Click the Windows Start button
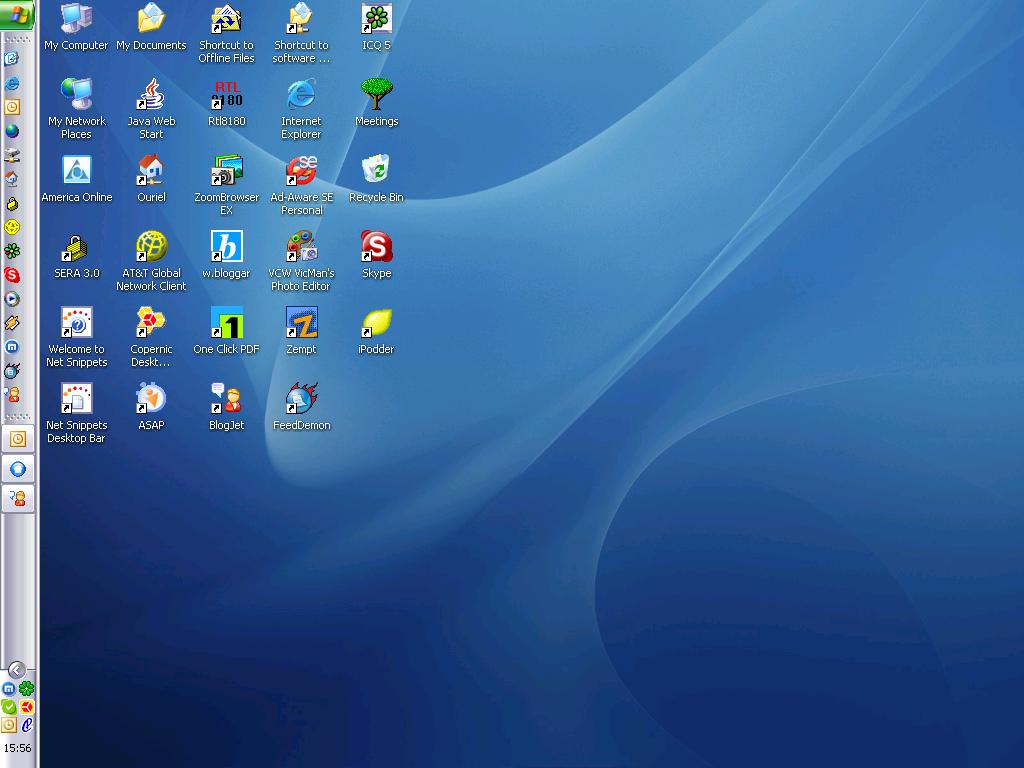 pos(18,13)
